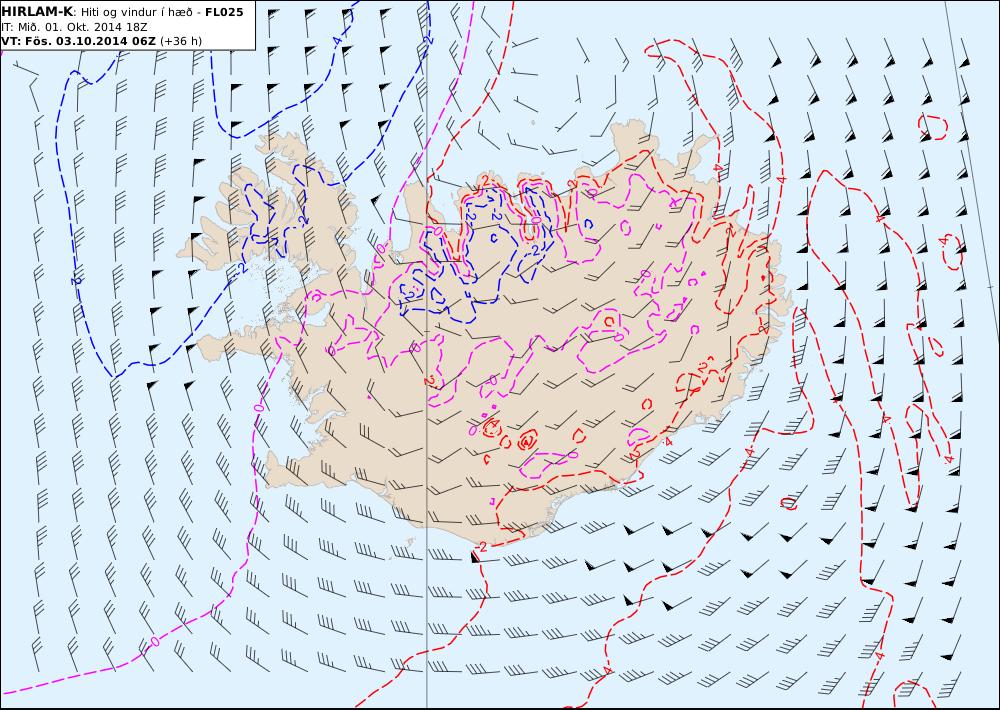Select the 'IT: Mið. 01. Okt. 2014 18Z' line

click(74, 27)
